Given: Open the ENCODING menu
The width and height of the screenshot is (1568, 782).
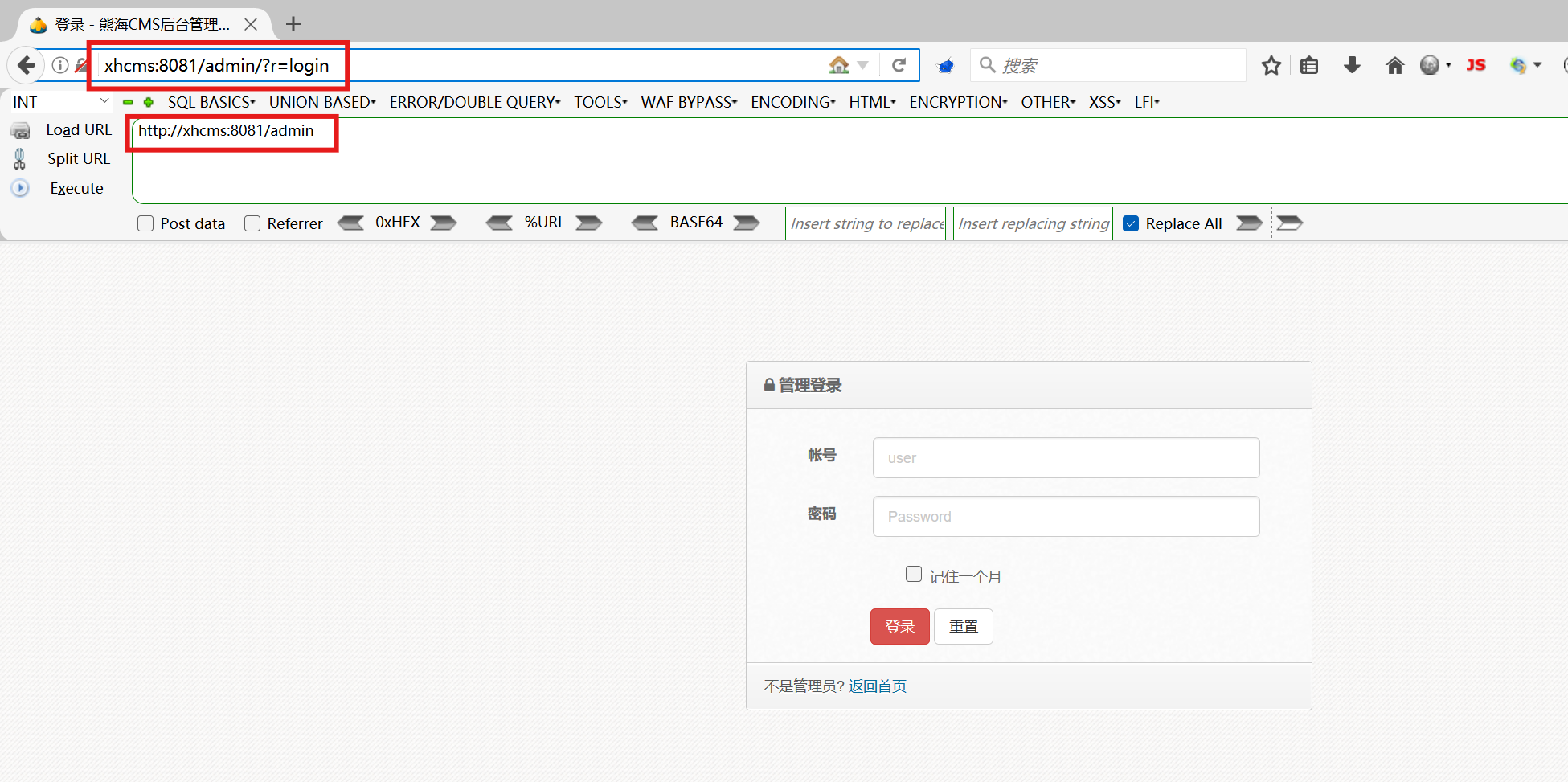Looking at the screenshot, I should pos(793,102).
